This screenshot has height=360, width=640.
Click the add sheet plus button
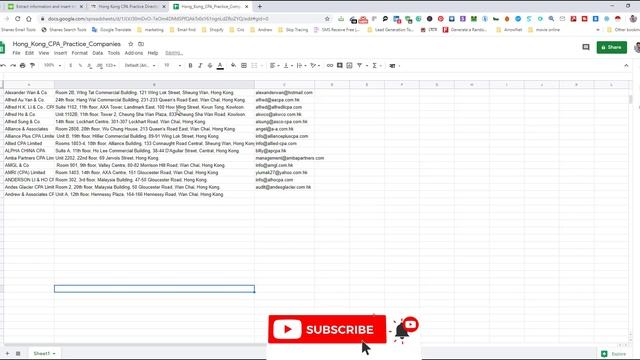7,353
